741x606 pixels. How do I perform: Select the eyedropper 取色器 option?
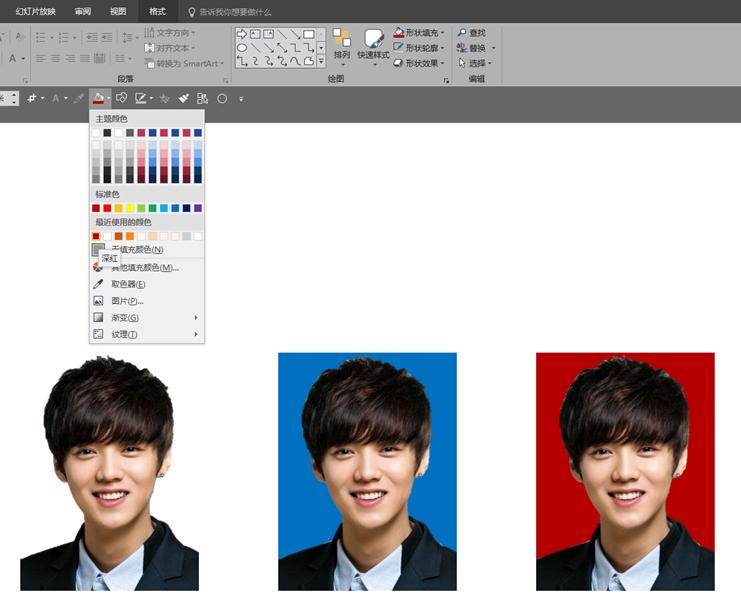[x=128, y=284]
